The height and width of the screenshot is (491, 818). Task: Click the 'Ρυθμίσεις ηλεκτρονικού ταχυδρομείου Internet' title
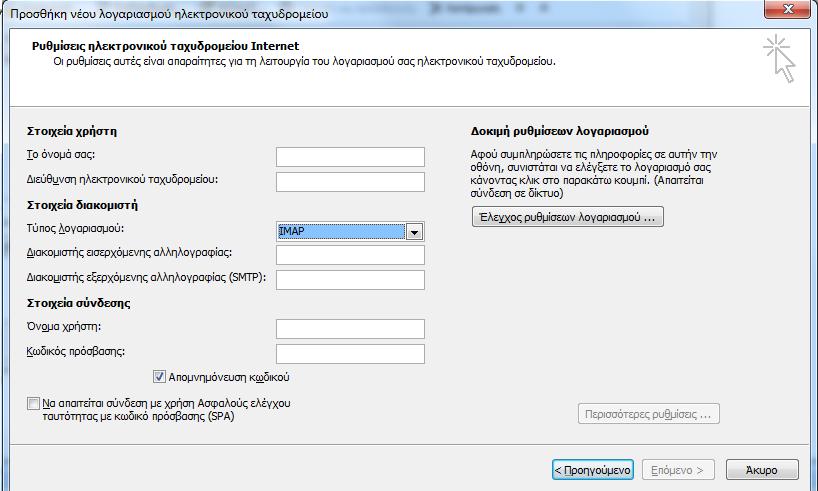point(166,46)
